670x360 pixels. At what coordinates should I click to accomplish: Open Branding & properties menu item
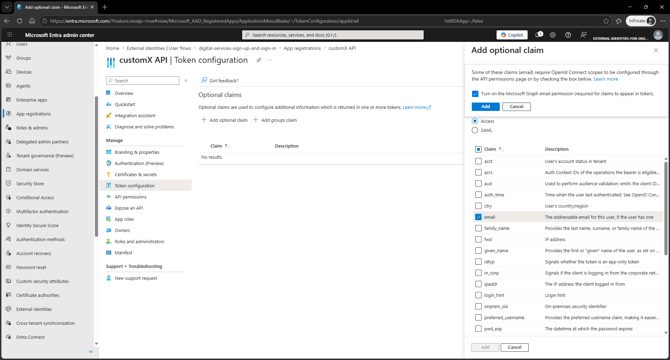[137, 152]
